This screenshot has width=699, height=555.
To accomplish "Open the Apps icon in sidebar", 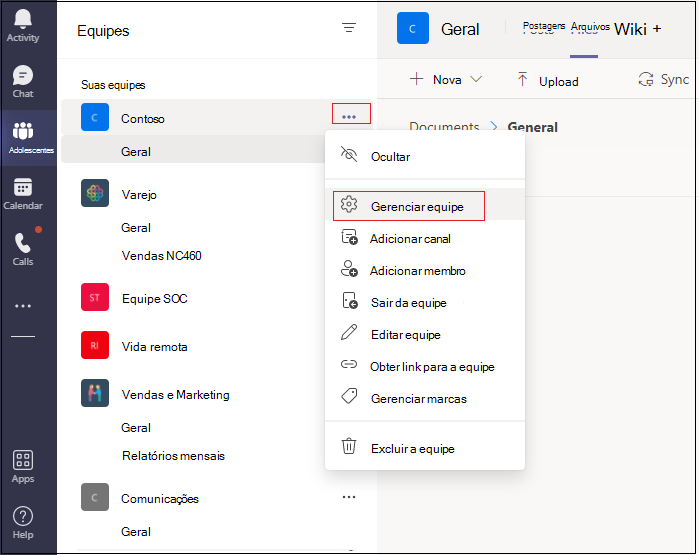I will pos(23,460).
